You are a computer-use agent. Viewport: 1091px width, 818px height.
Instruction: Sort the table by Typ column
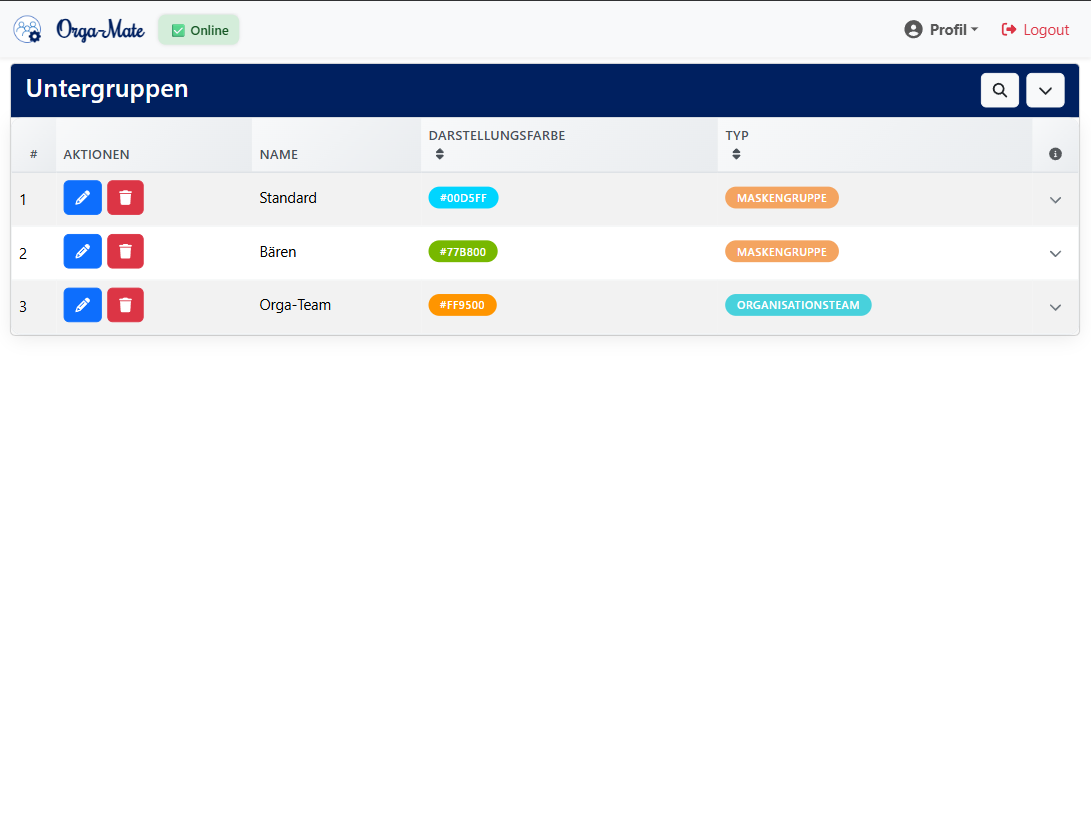click(x=736, y=154)
